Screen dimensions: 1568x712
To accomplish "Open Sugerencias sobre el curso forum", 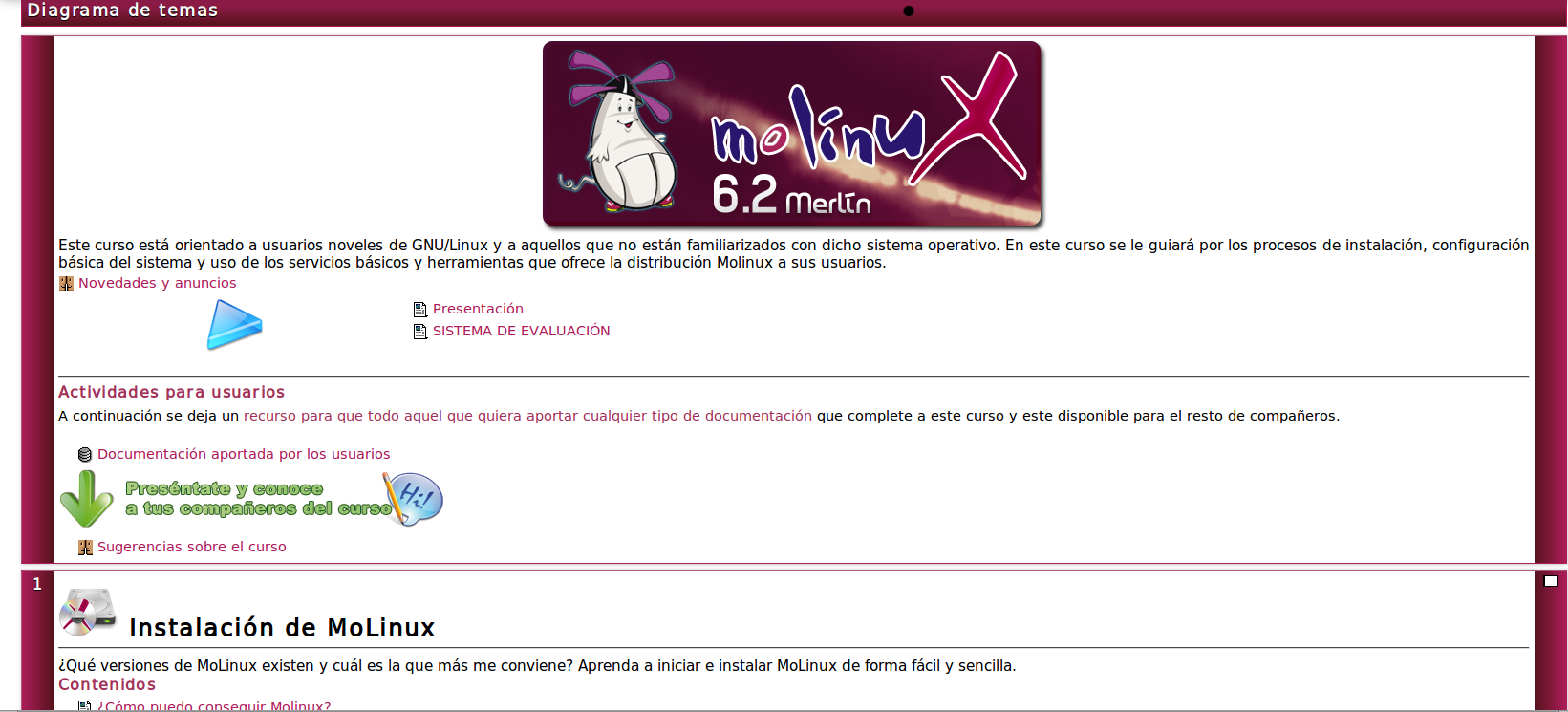I will pos(192,547).
